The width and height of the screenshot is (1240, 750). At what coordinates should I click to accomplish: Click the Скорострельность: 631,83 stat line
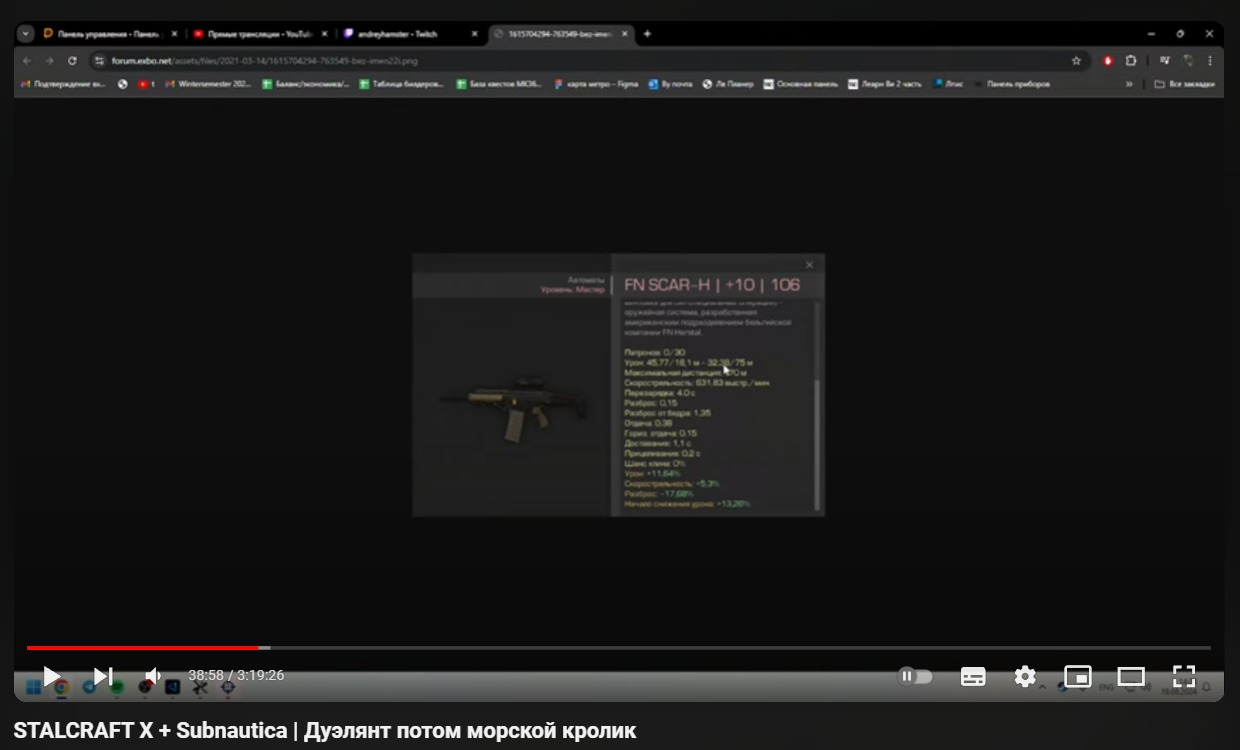click(696, 382)
